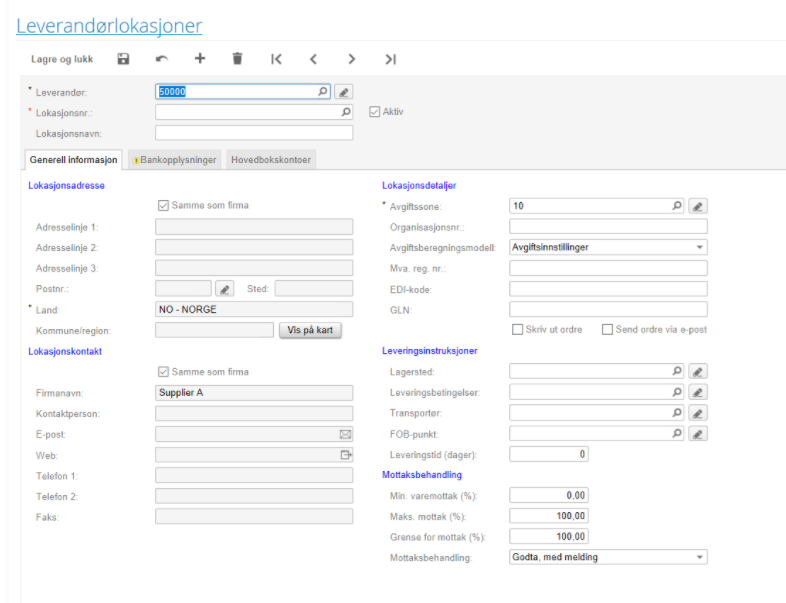Click the undo arrow icon

pyautogui.click(x=162, y=59)
